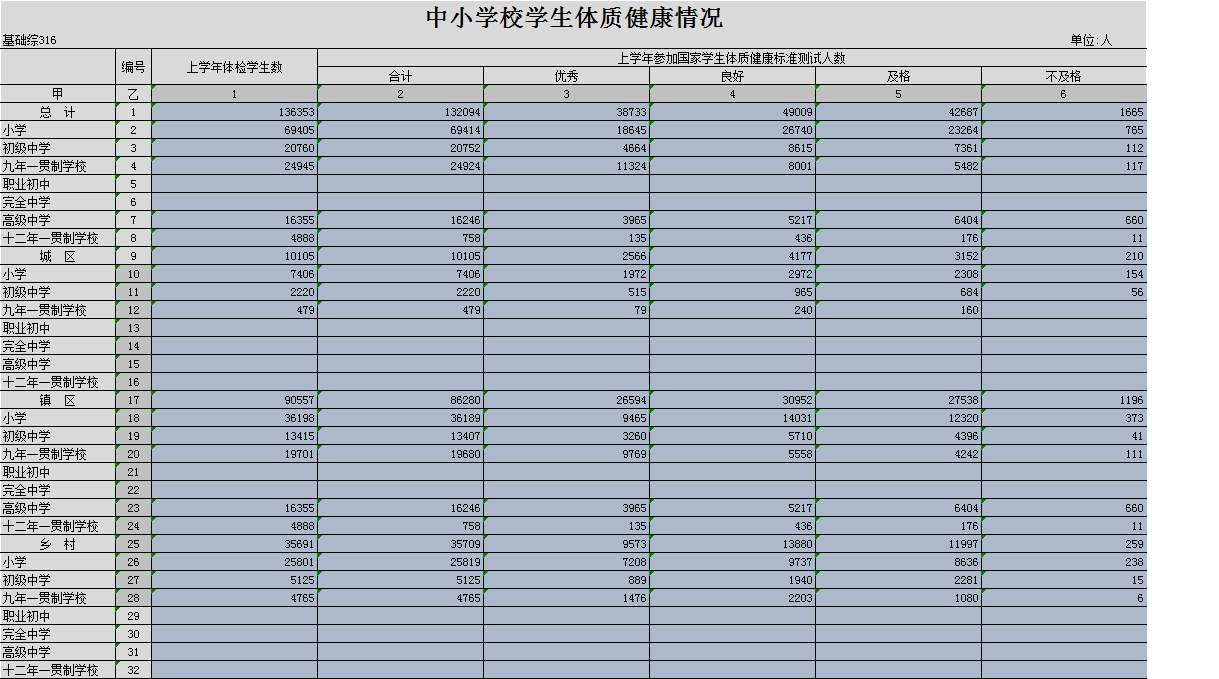1219x679 pixels.
Task: Select the total 不及格 value 1665
Action: coord(1064,112)
